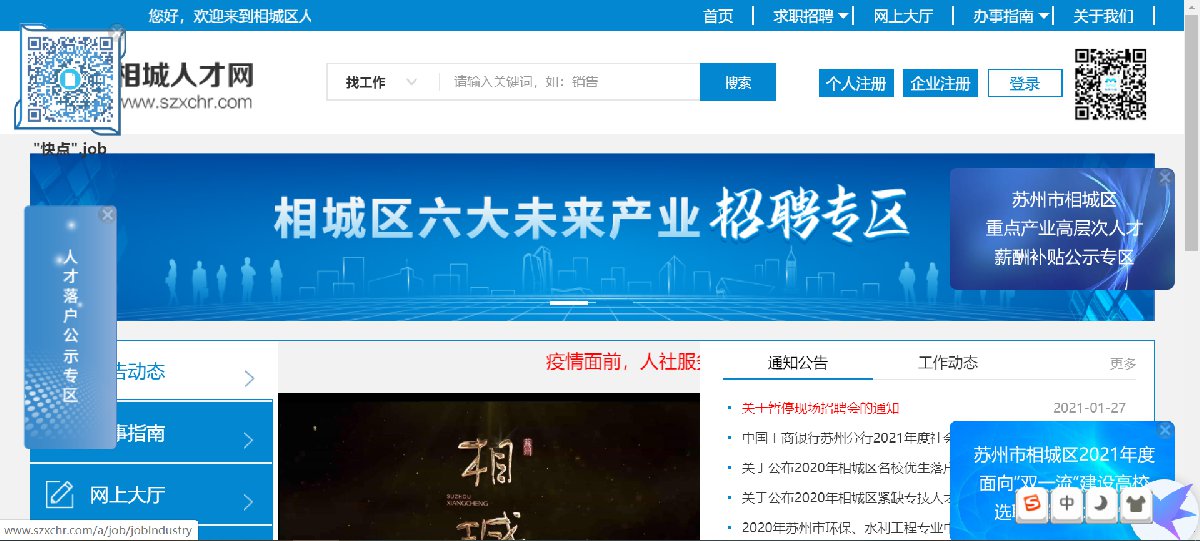1200x541 pixels.
Task: Click the shirt skin icon in the input toolbar
Action: point(1135,504)
